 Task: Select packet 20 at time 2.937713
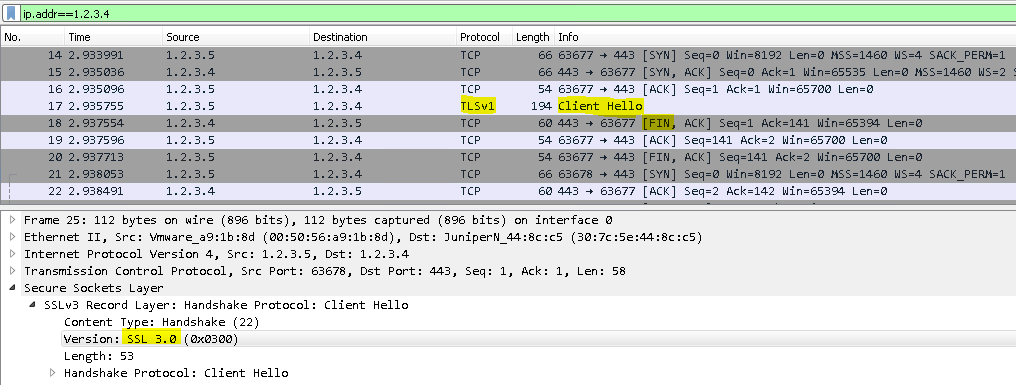pyautogui.click(x=508, y=157)
